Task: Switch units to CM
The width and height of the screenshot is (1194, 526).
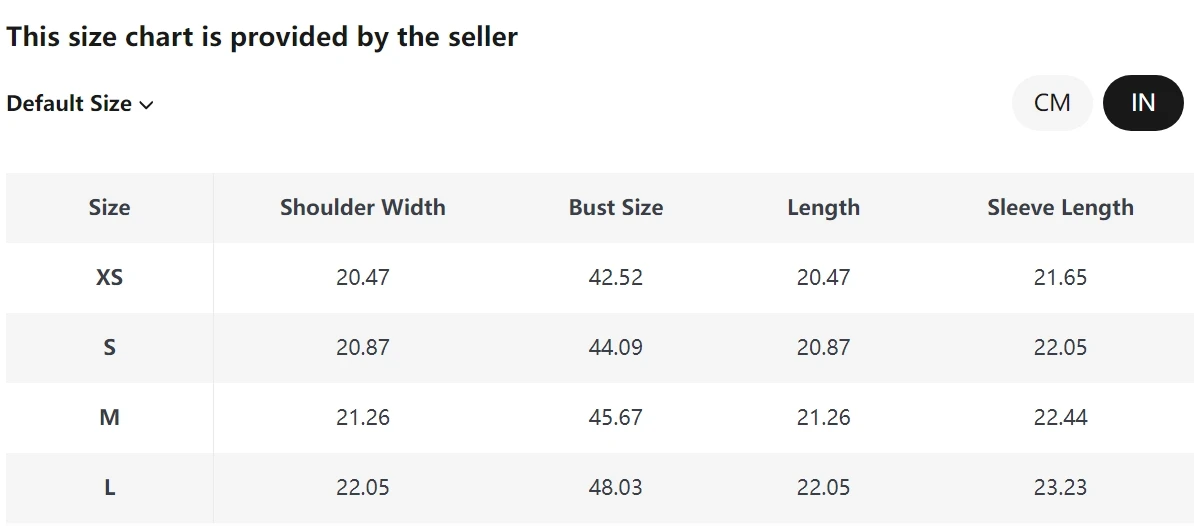Action: pyautogui.click(x=1052, y=103)
